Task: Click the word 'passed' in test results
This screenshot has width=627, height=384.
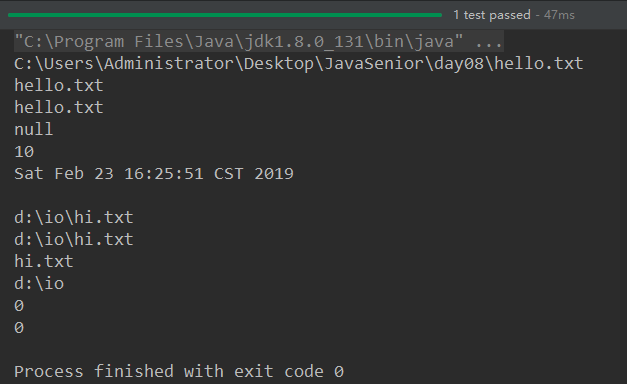Action: pos(510,15)
